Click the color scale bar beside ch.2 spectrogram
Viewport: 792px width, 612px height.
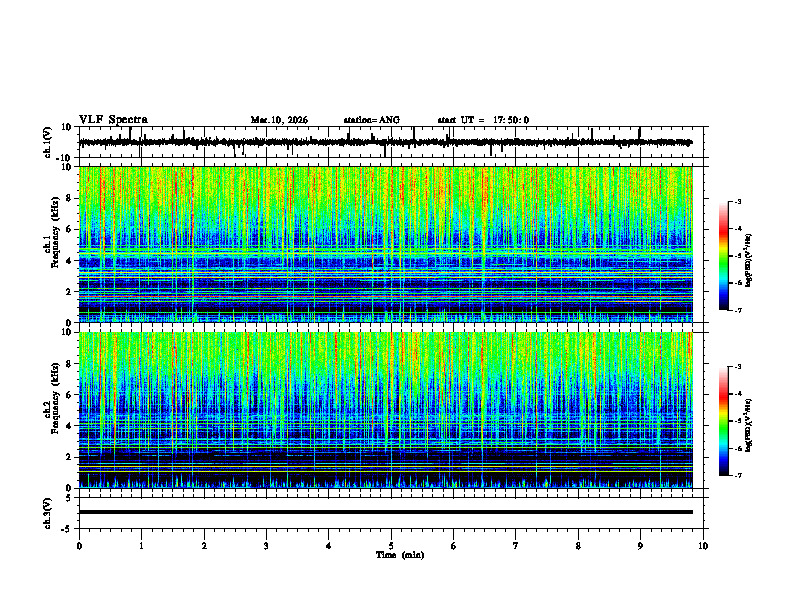tap(723, 421)
